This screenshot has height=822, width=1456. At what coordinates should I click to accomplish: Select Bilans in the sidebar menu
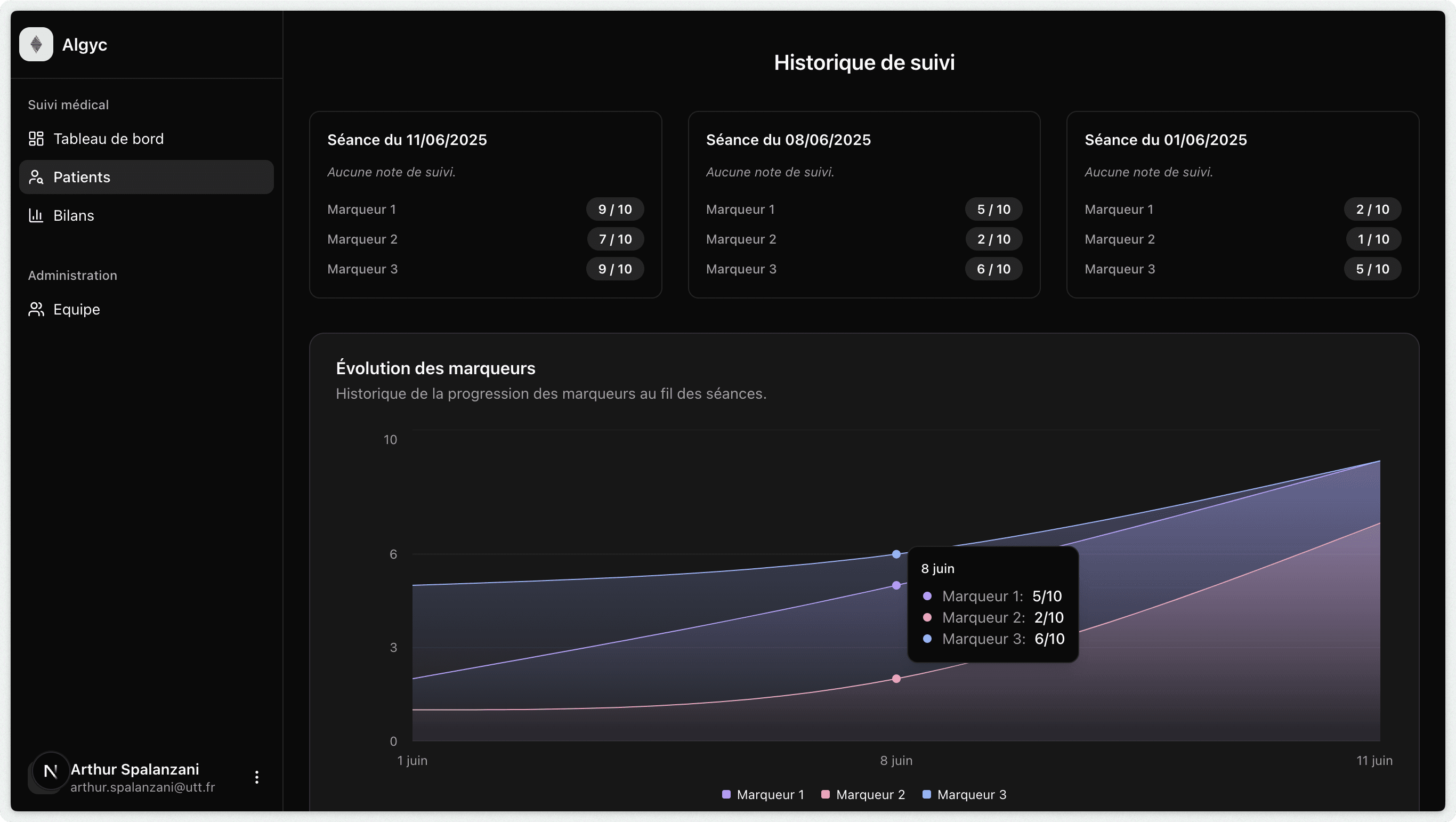(x=74, y=215)
